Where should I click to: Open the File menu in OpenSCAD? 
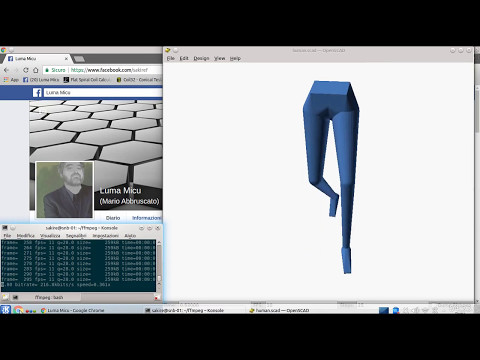tap(171, 58)
